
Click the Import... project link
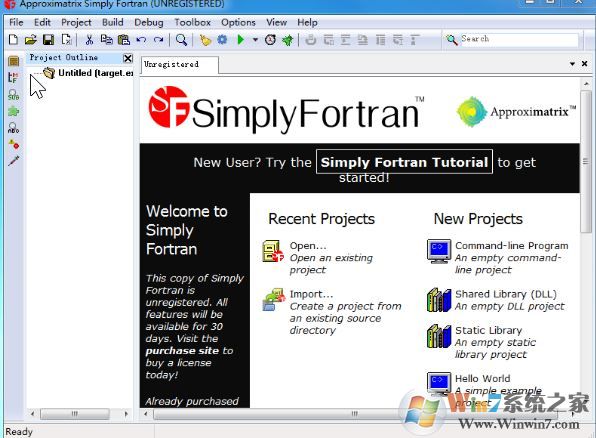(x=311, y=294)
